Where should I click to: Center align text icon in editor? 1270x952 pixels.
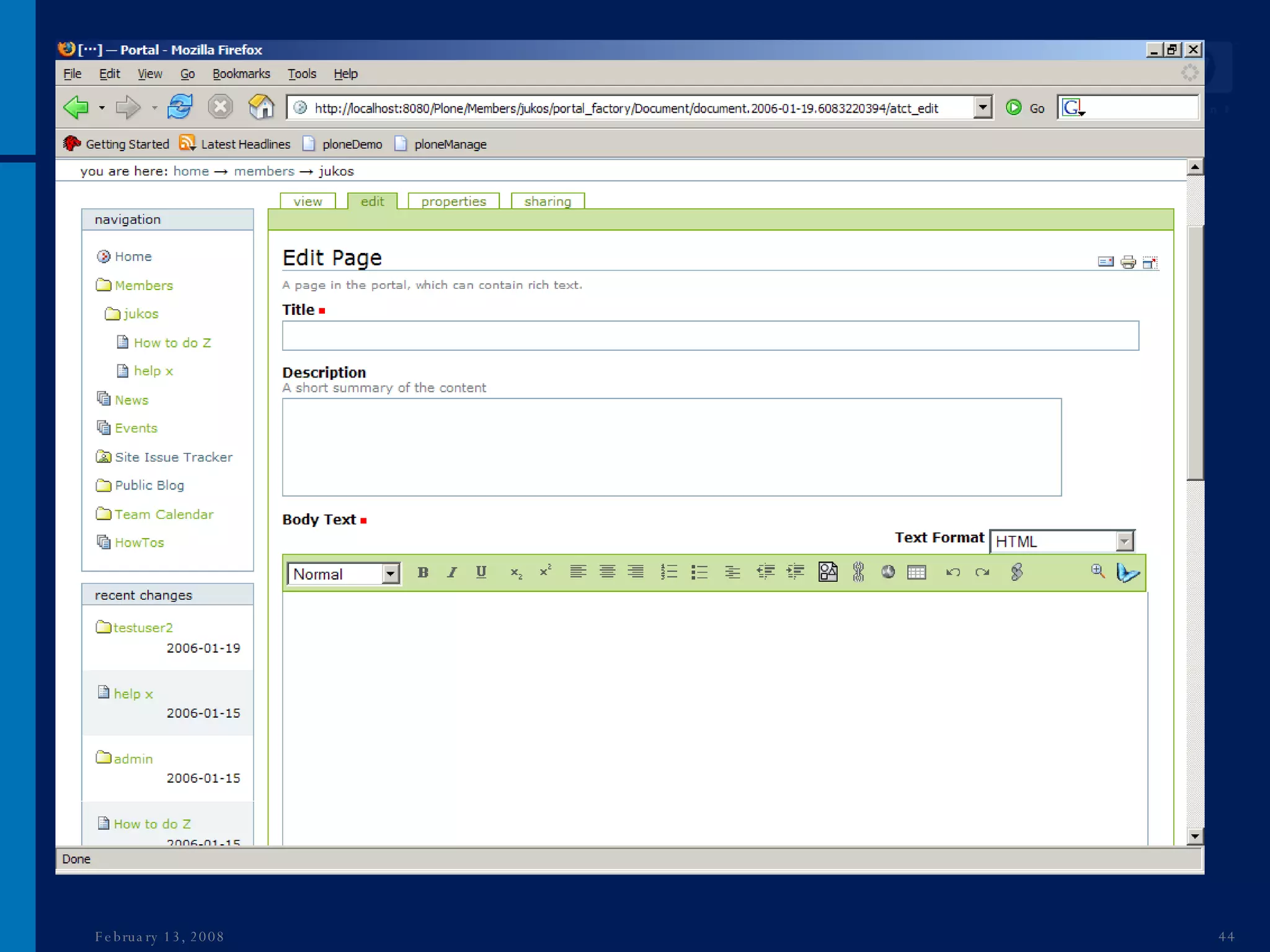[607, 572]
